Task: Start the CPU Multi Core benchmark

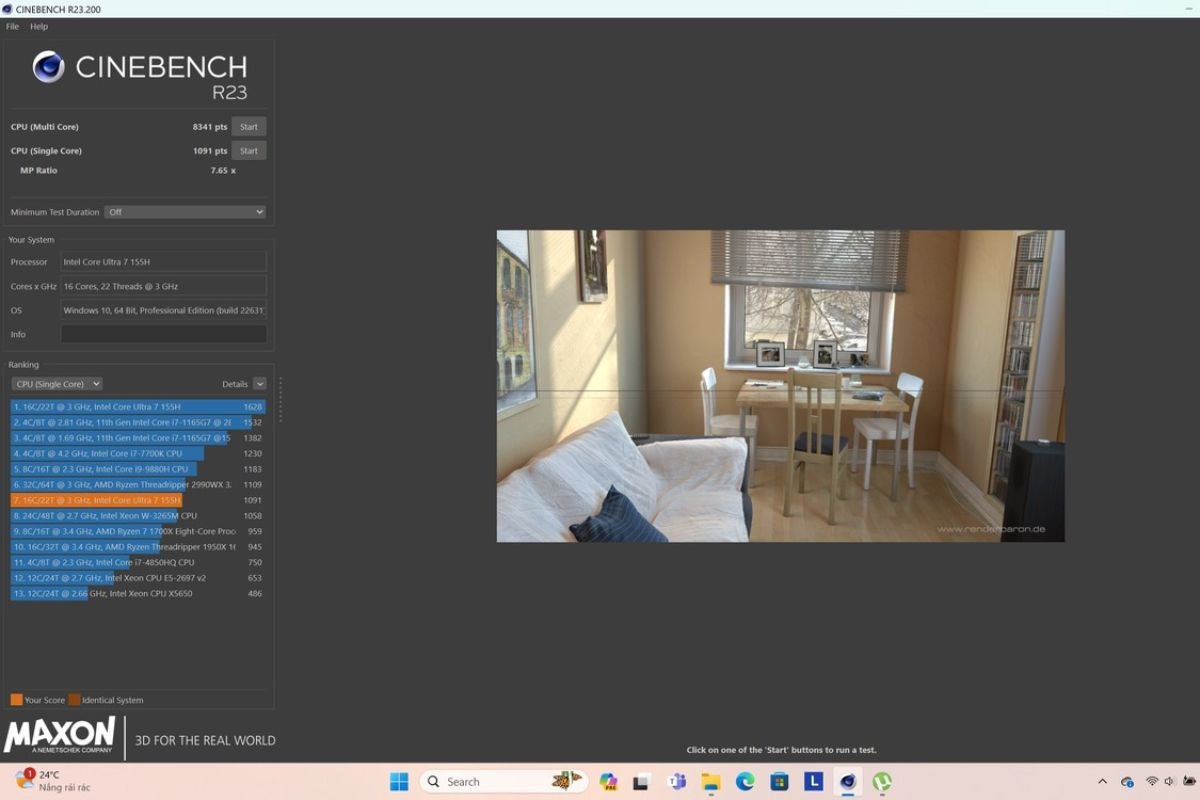Action: (x=248, y=126)
